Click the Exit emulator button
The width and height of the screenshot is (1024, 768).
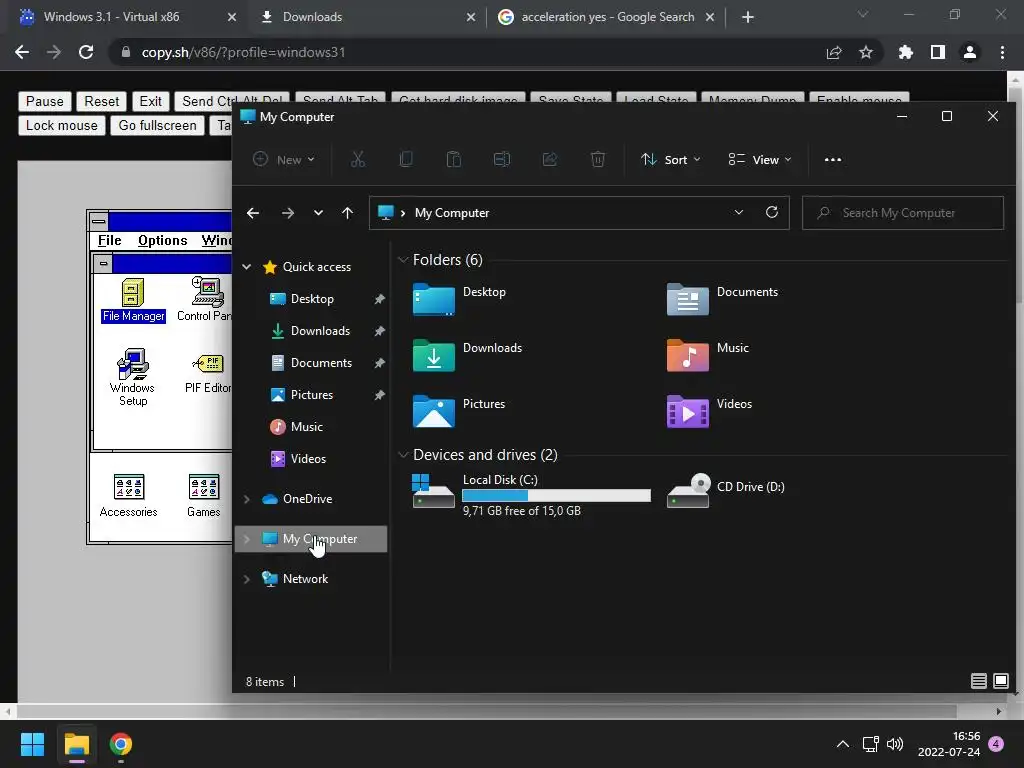click(x=151, y=101)
